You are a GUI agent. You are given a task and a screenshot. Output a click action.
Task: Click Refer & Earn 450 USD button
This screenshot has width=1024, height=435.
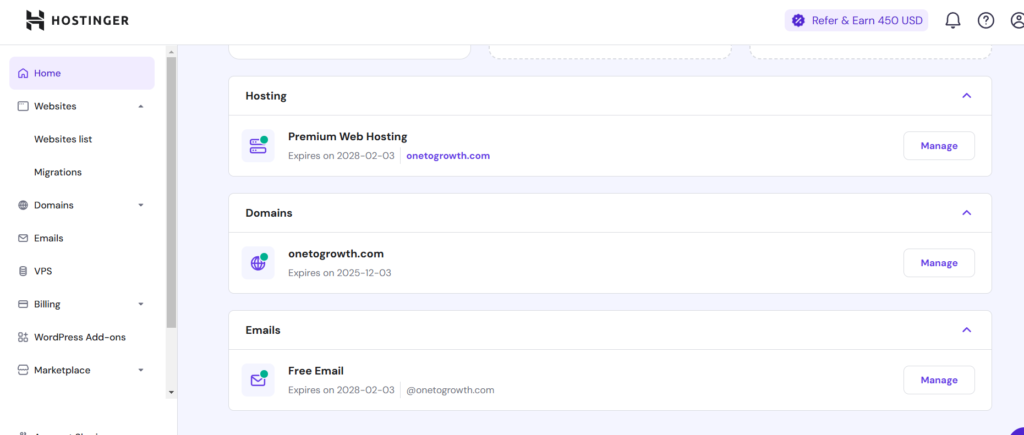[x=856, y=20]
